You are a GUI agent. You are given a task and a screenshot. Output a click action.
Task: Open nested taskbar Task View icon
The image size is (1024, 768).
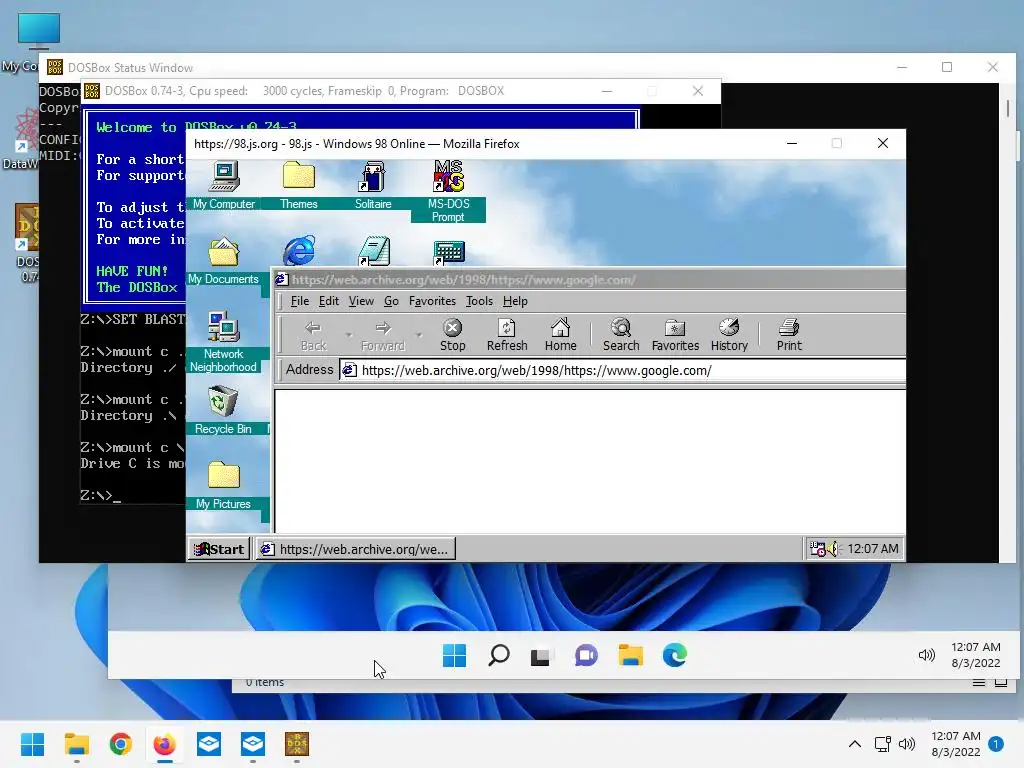(x=540, y=656)
